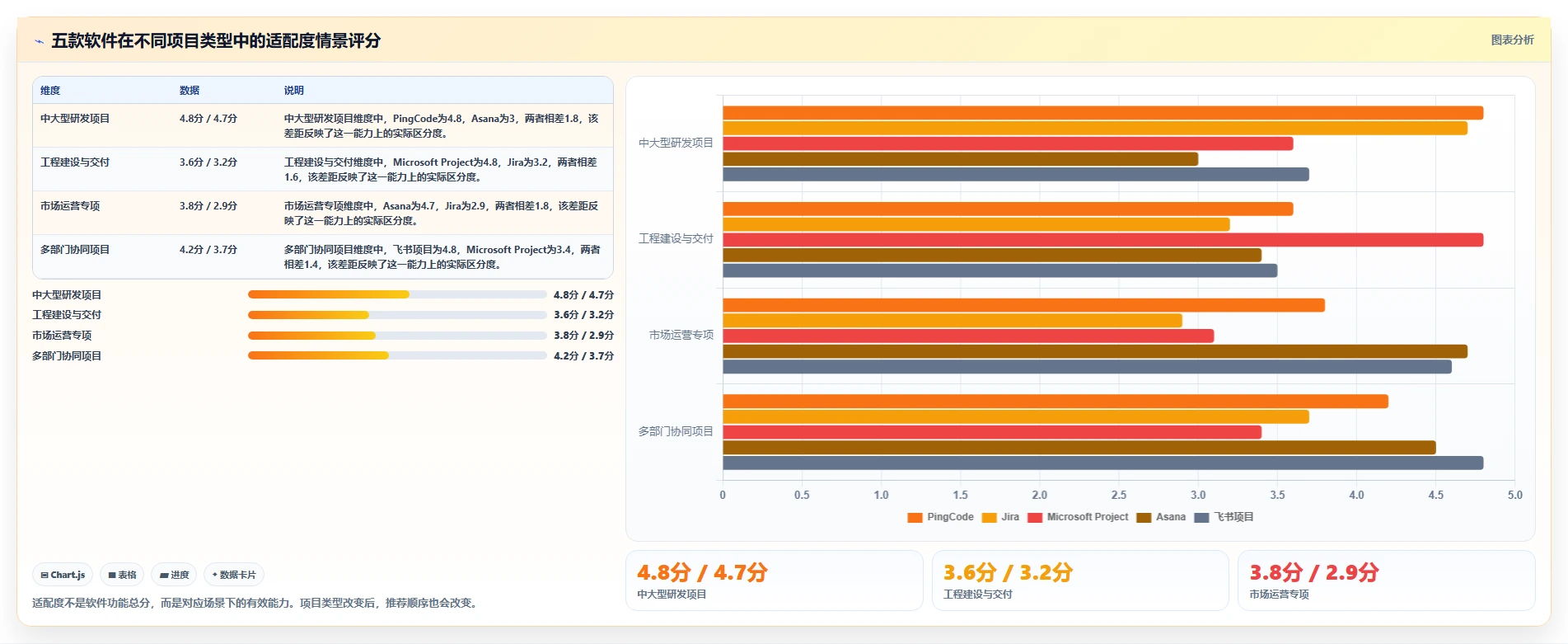The width and height of the screenshot is (1568, 644).
Task: Click the 2.5 tick on x-axis
Action: (1119, 496)
